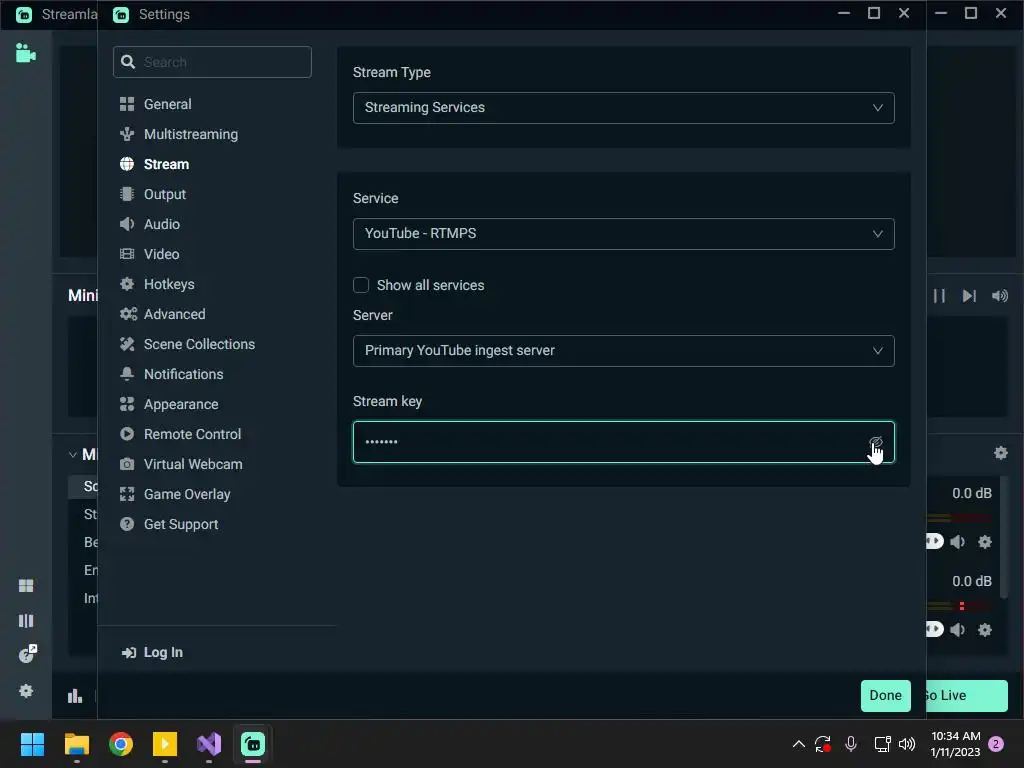1024x768 pixels.
Task: Collapse the scenes panel chevron
Action: coord(72,455)
